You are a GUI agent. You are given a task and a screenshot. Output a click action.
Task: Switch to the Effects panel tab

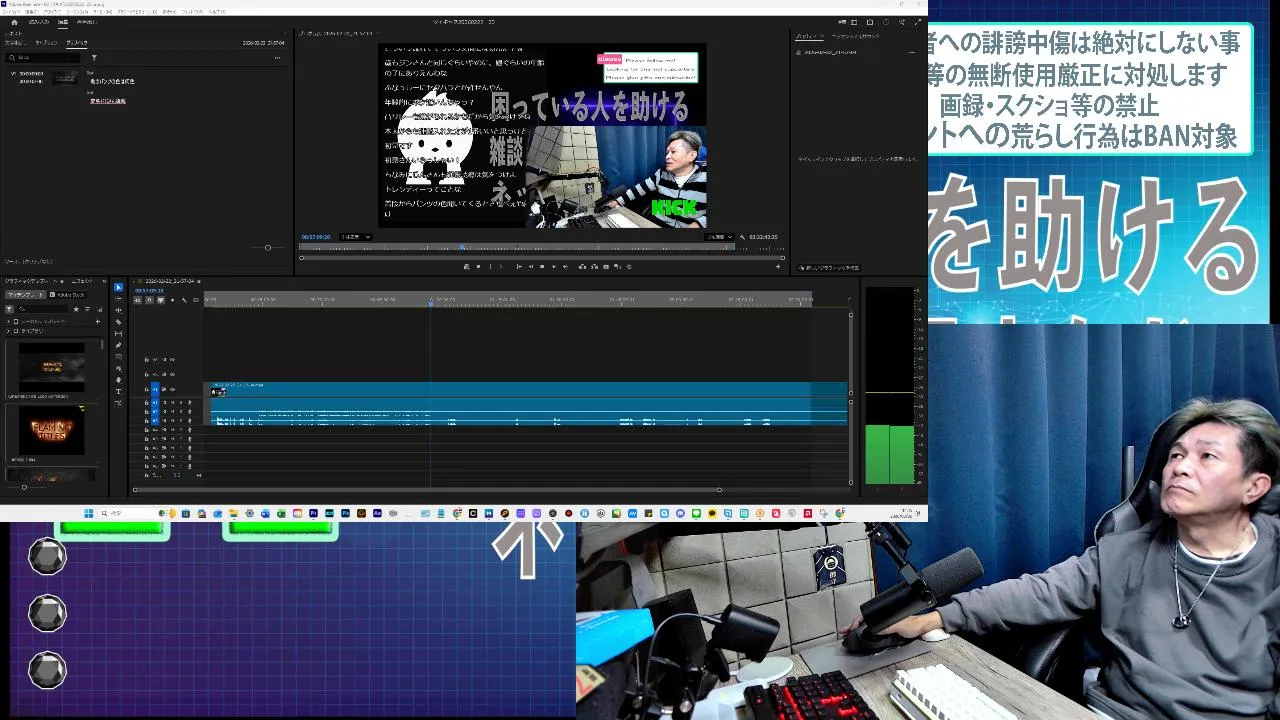pos(82,281)
